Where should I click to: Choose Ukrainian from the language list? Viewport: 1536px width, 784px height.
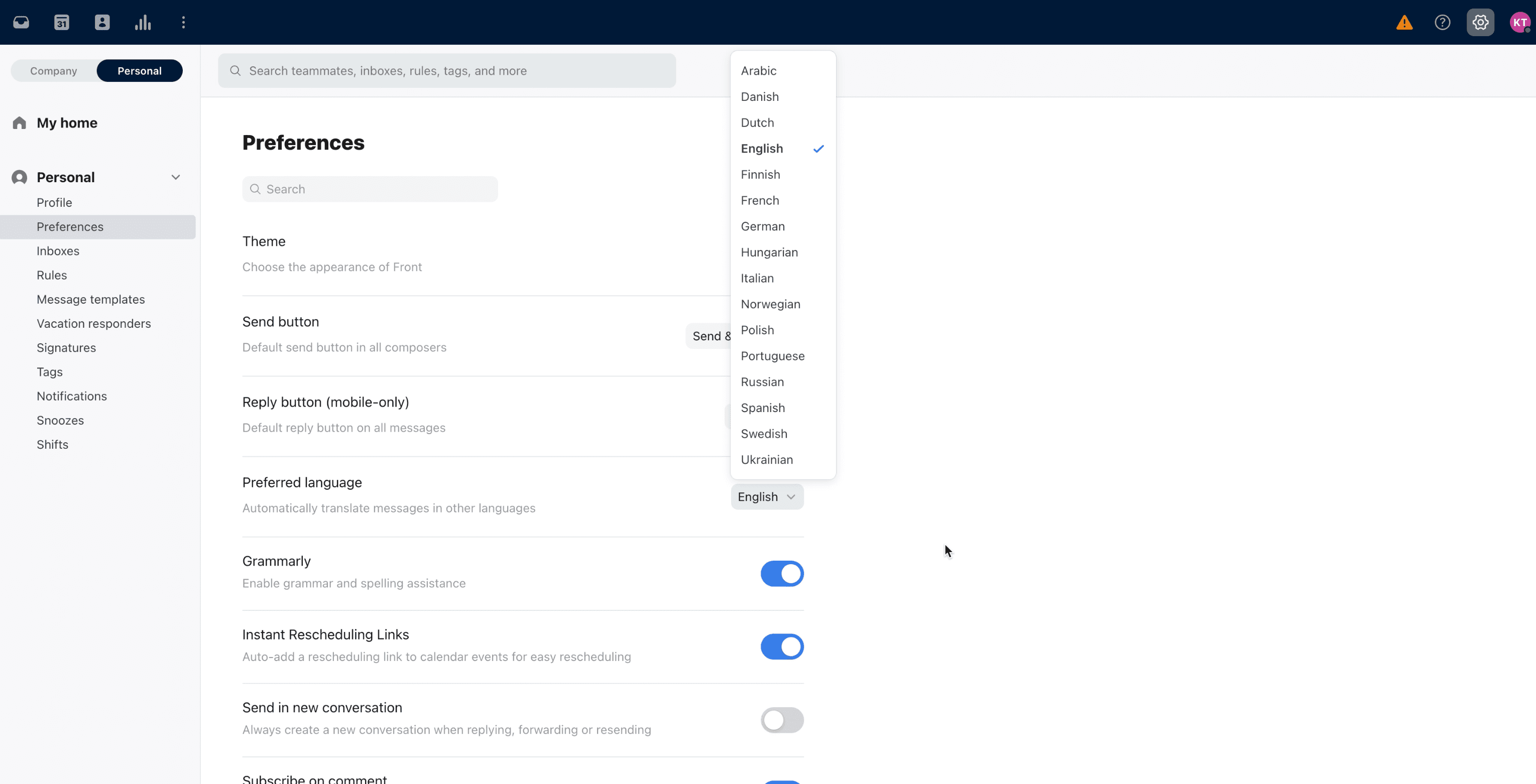click(782, 460)
